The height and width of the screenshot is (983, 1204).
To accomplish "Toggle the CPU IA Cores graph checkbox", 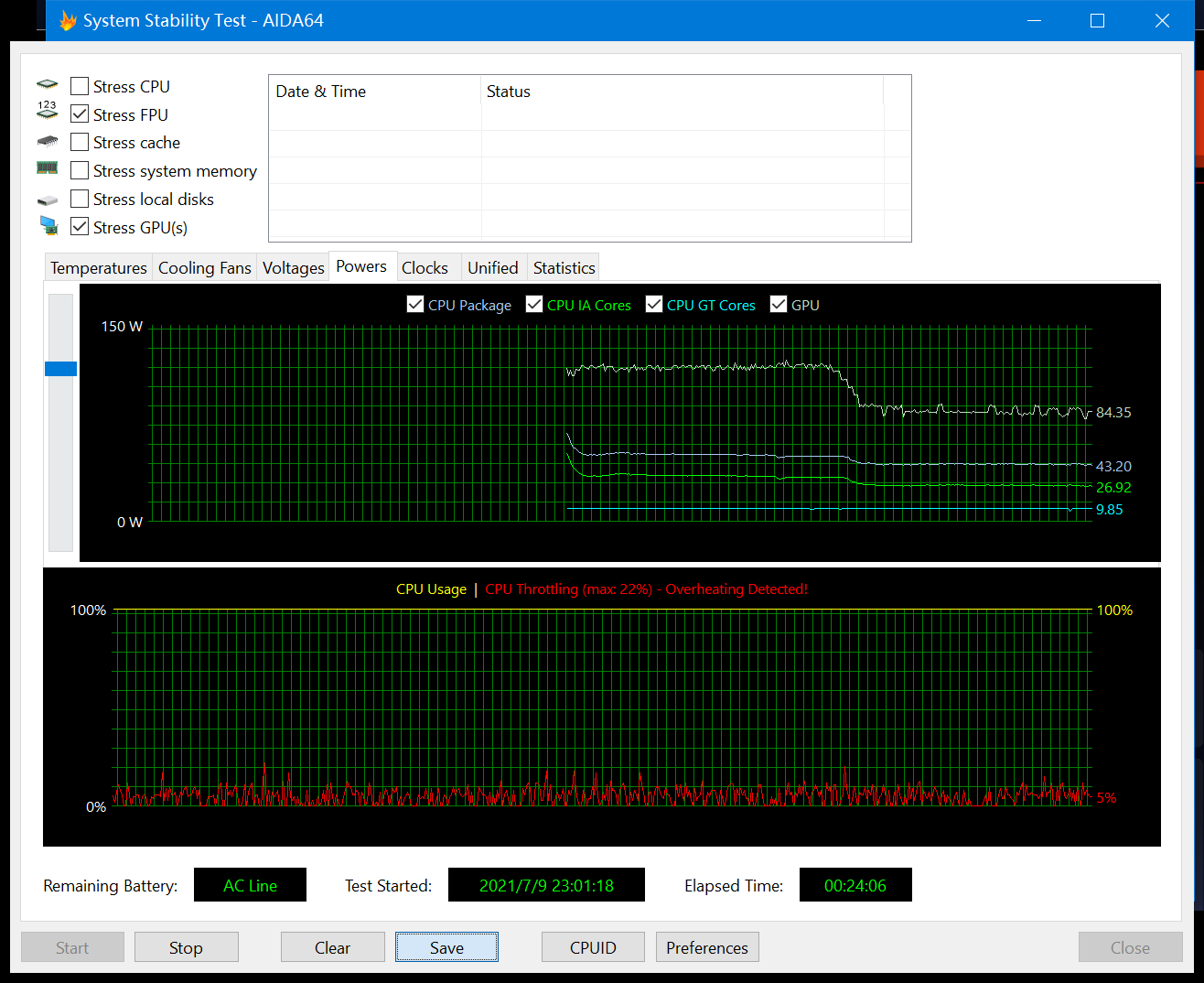I will coord(534,305).
